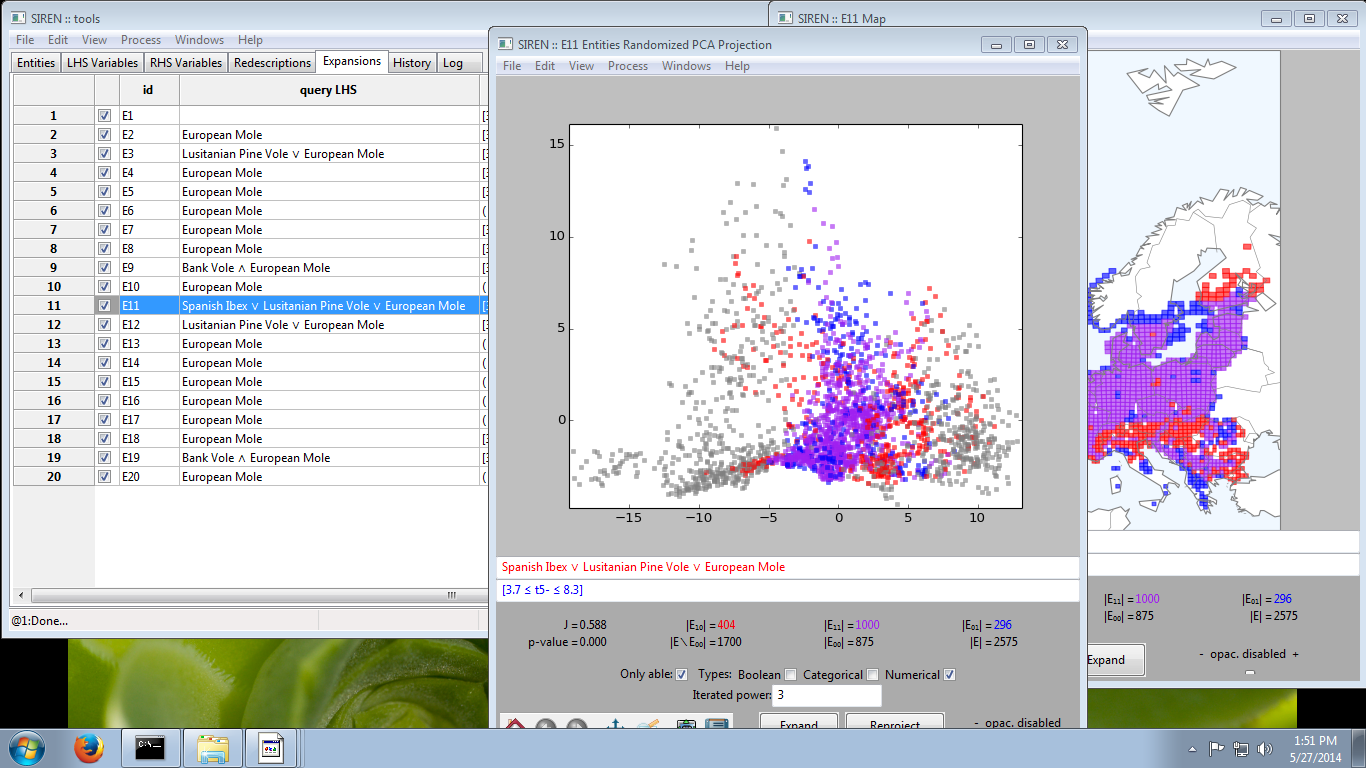The width and height of the screenshot is (1366, 768).
Task: Open View menu in PCA Projection window
Action: tap(581, 66)
